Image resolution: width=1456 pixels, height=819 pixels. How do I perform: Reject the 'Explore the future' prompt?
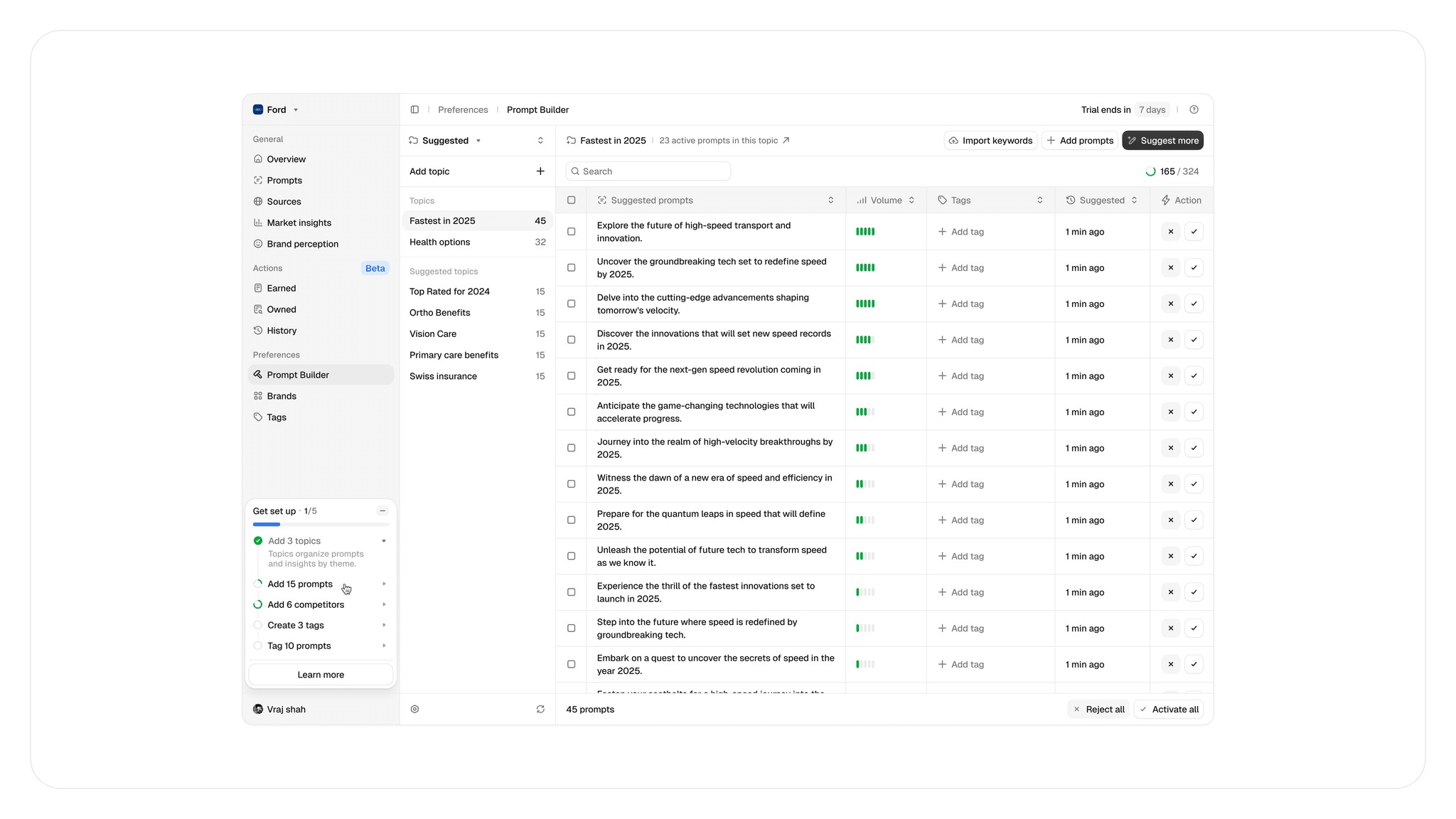point(1170,232)
